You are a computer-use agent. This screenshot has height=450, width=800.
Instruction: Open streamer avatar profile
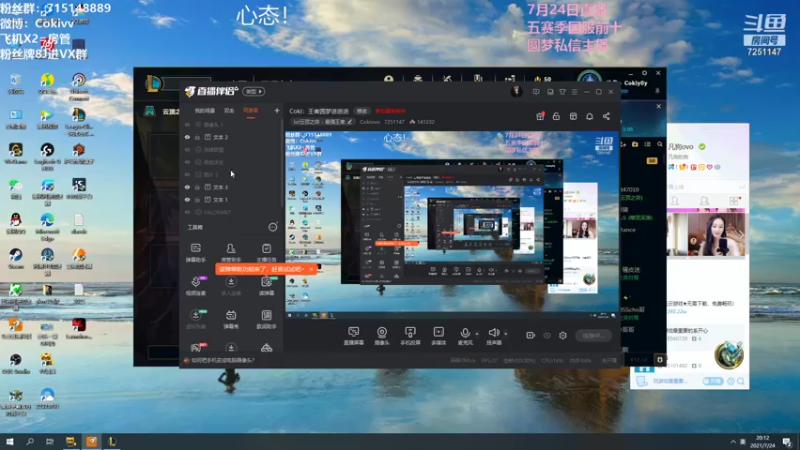[x=516, y=91]
